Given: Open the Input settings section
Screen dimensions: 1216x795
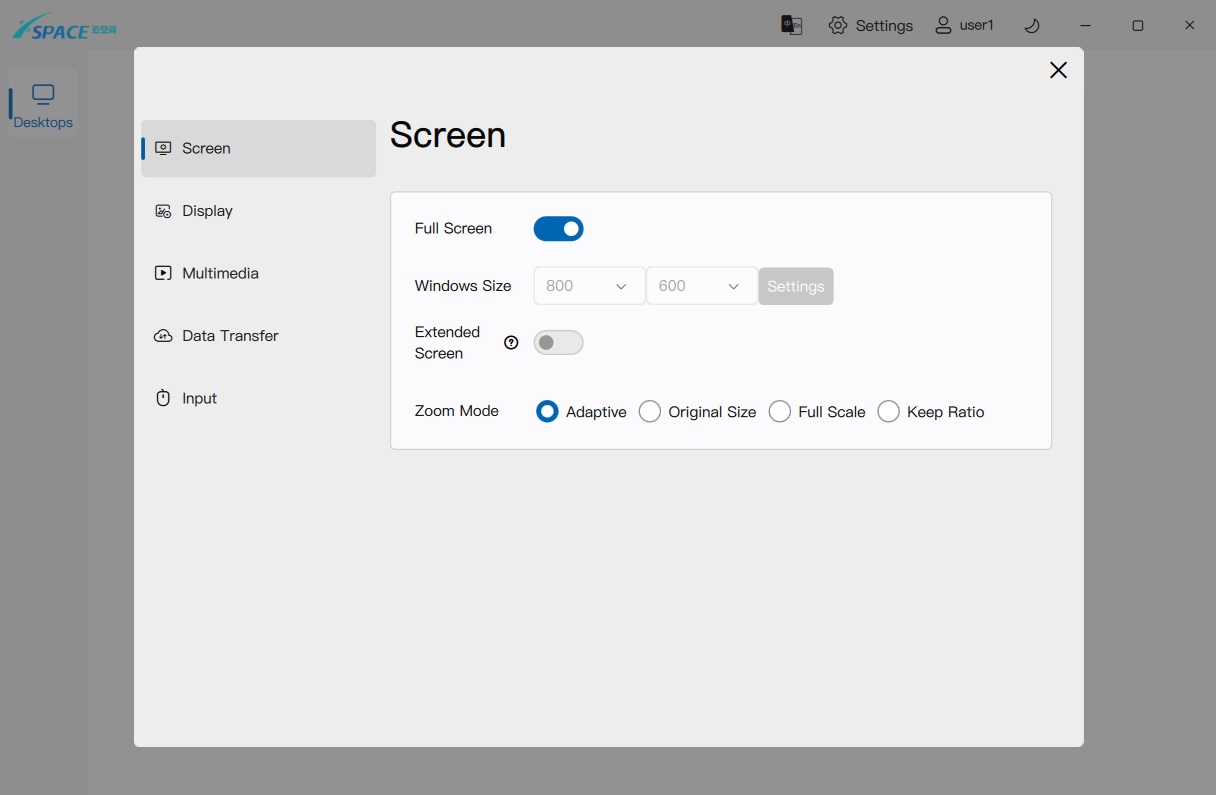Looking at the screenshot, I should (x=199, y=398).
